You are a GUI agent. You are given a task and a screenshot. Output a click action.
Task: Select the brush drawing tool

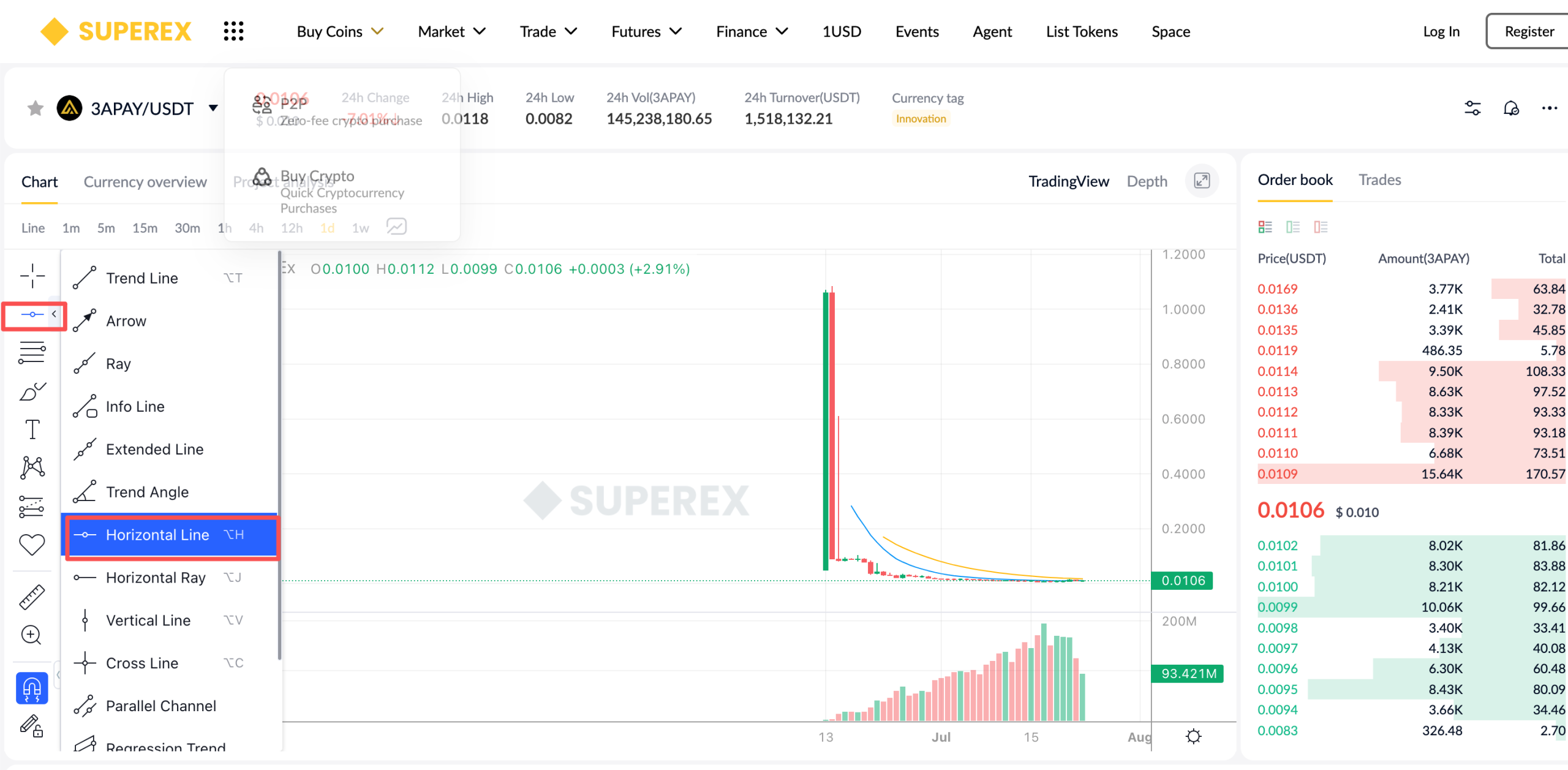point(32,391)
